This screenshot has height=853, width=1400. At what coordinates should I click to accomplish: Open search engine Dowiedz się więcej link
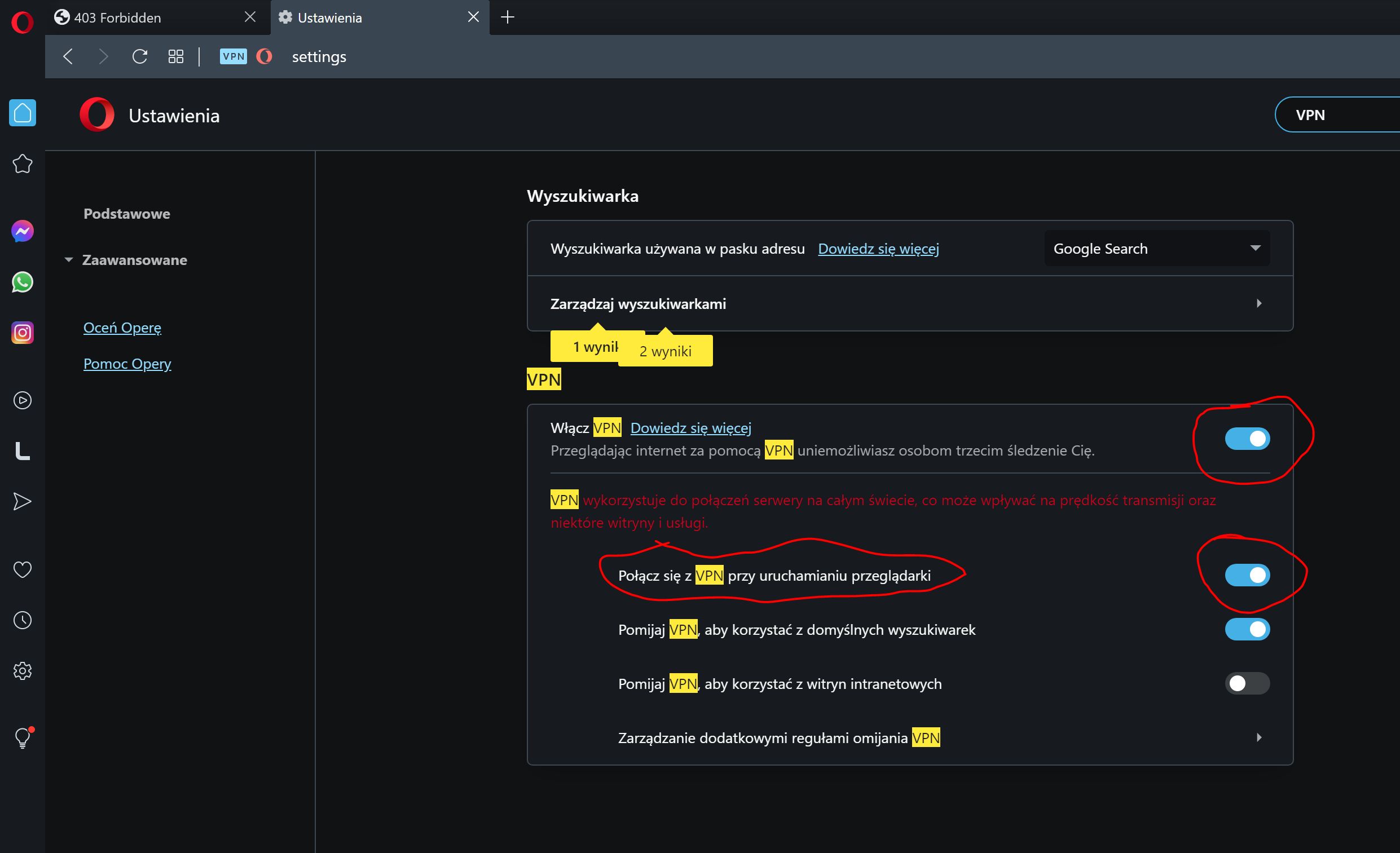(878, 249)
